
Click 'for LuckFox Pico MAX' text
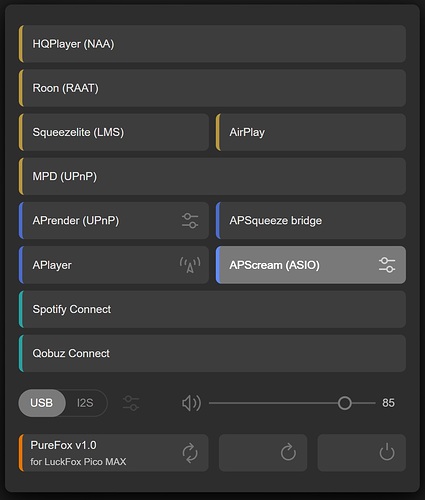coord(78,462)
